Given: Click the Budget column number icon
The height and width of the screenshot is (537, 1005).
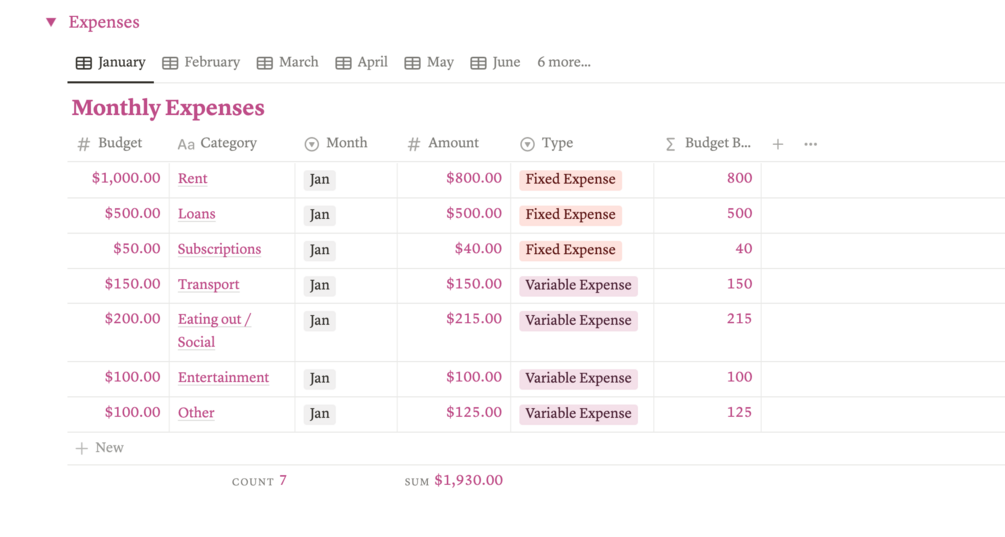Looking at the screenshot, I should coord(84,144).
